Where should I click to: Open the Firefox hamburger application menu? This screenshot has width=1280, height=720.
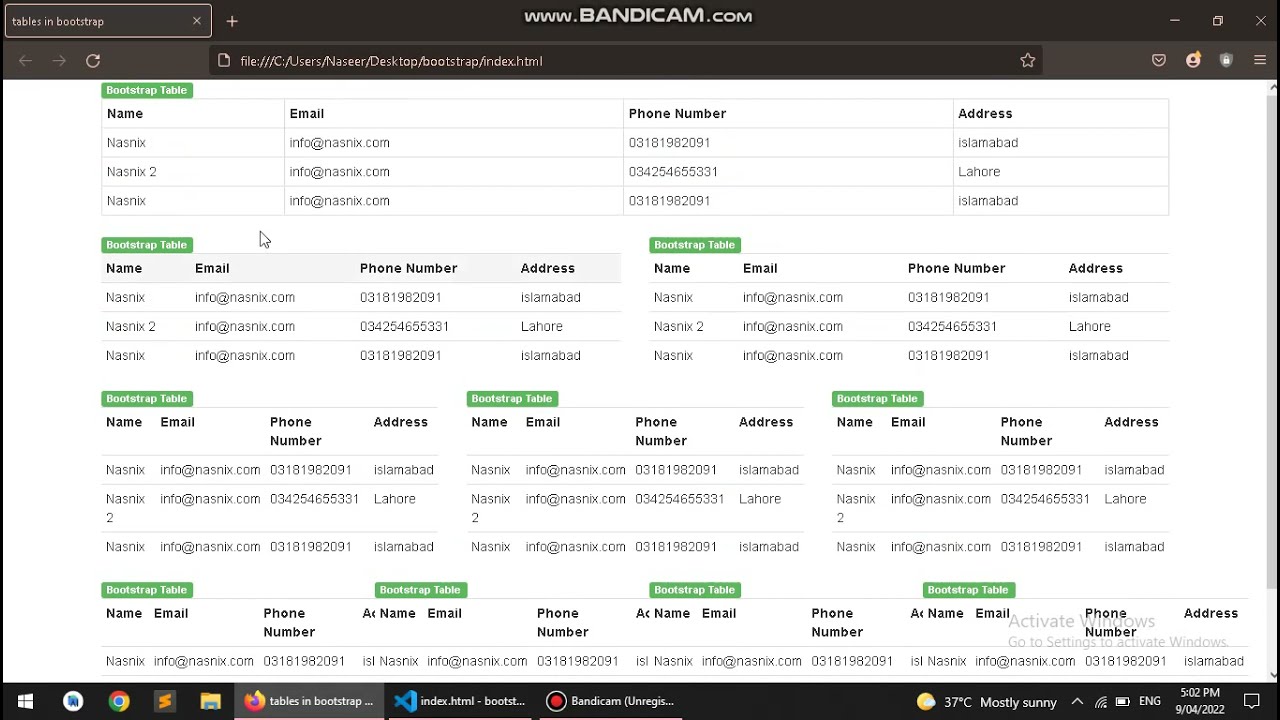pos(1260,61)
